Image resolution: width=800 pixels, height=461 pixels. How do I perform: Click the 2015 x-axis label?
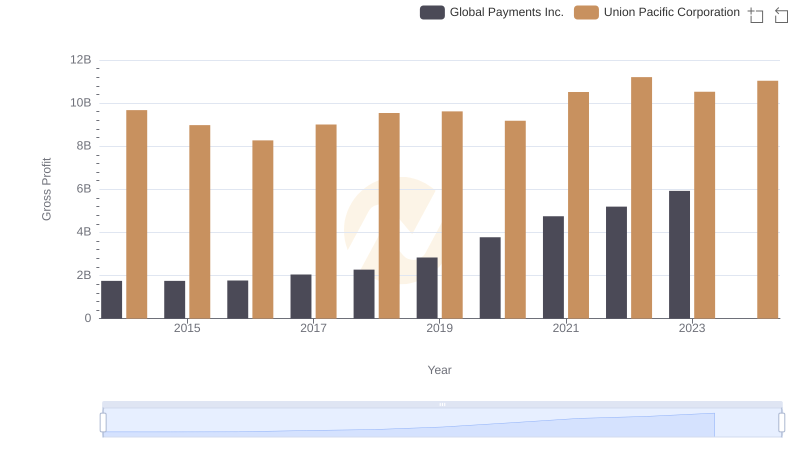pyautogui.click(x=187, y=328)
